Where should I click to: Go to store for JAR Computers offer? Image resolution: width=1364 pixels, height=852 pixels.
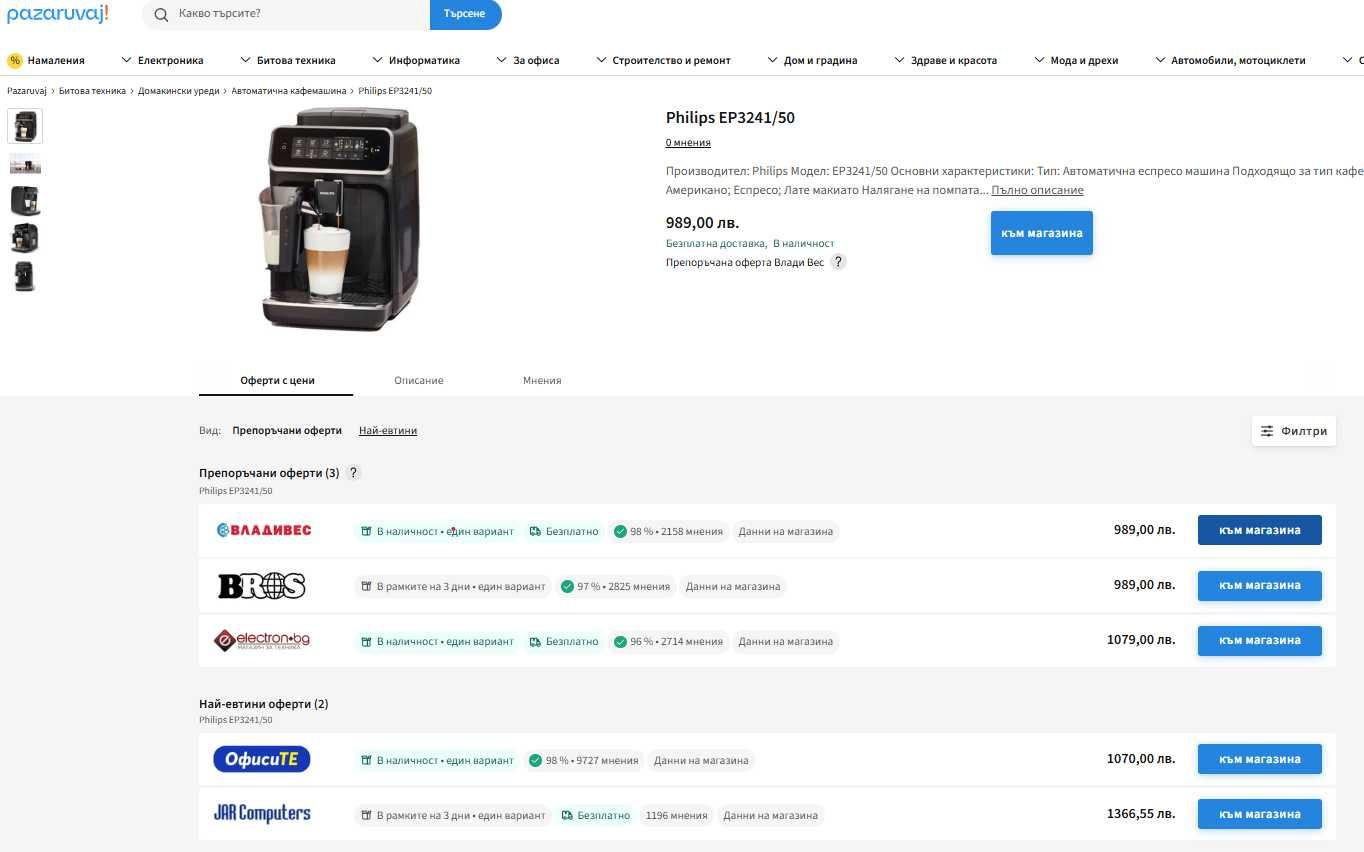1259,814
